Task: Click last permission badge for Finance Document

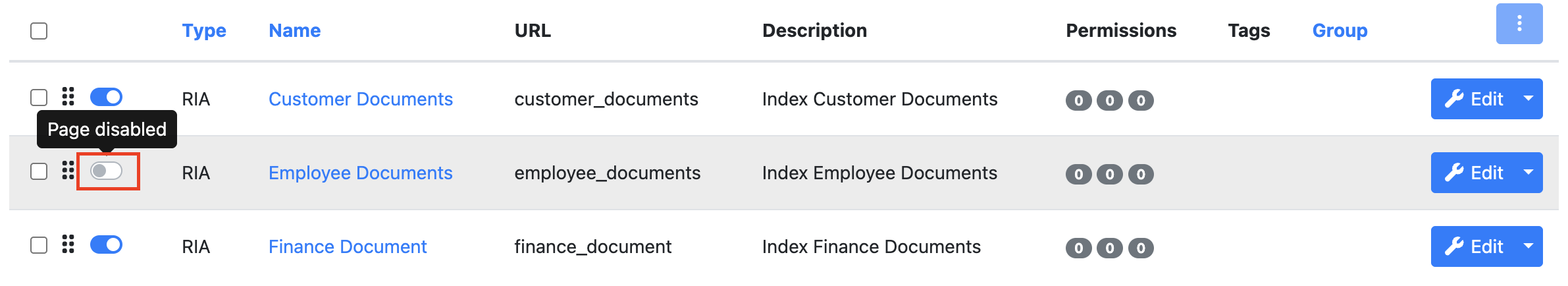Action: coord(1141,248)
